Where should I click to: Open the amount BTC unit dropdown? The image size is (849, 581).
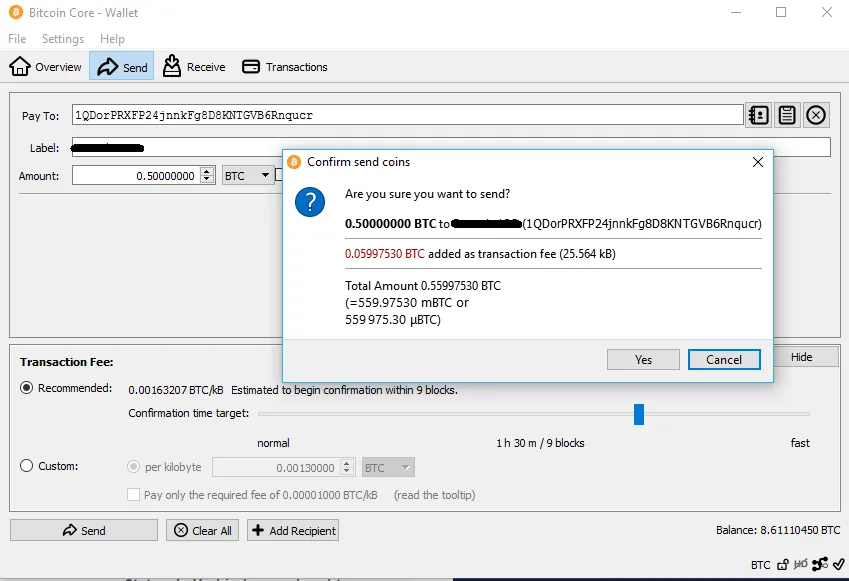click(247, 175)
